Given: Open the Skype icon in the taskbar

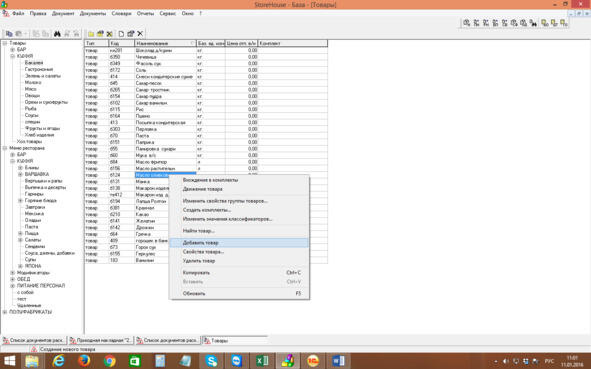Looking at the screenshot, I should [x=211, y=361].
